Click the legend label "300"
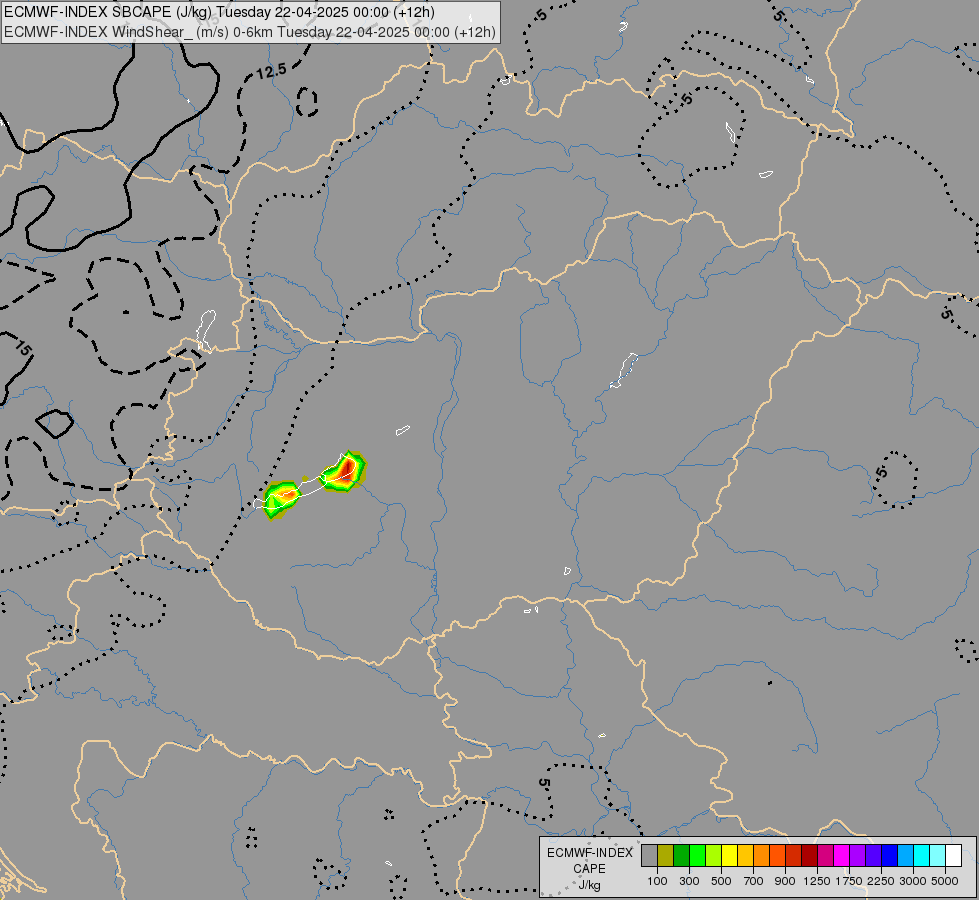The height and width of the screenshot is (900, 979). click(x=689, y=881)
